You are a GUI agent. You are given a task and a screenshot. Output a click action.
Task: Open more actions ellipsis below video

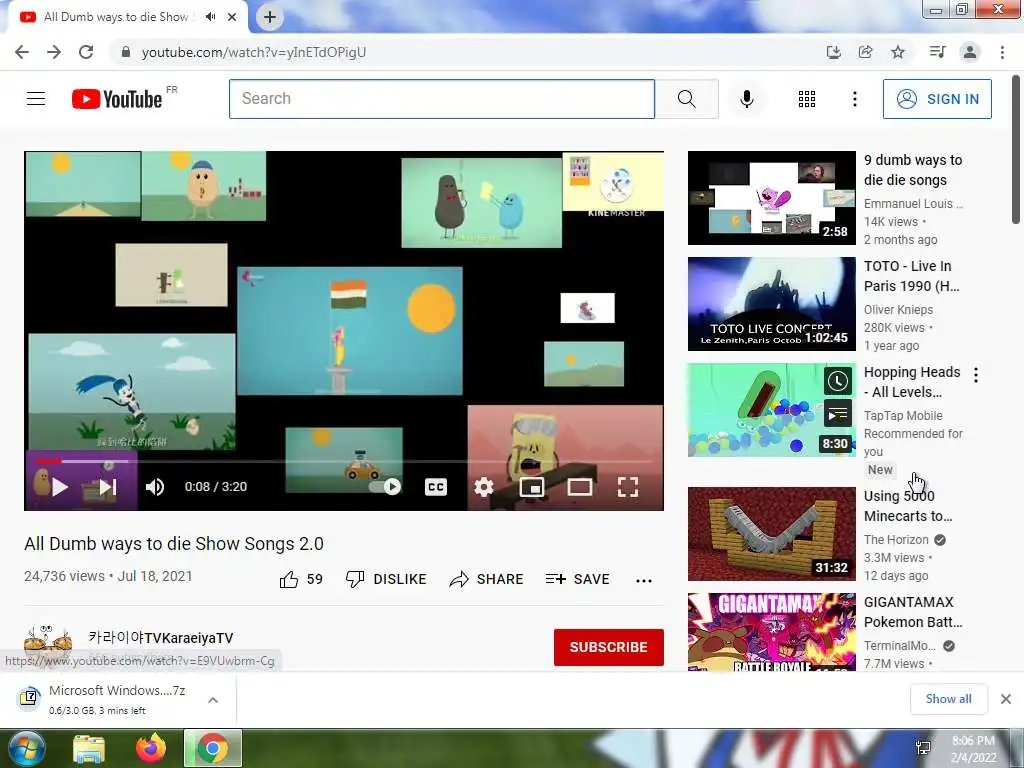point(644,580)
